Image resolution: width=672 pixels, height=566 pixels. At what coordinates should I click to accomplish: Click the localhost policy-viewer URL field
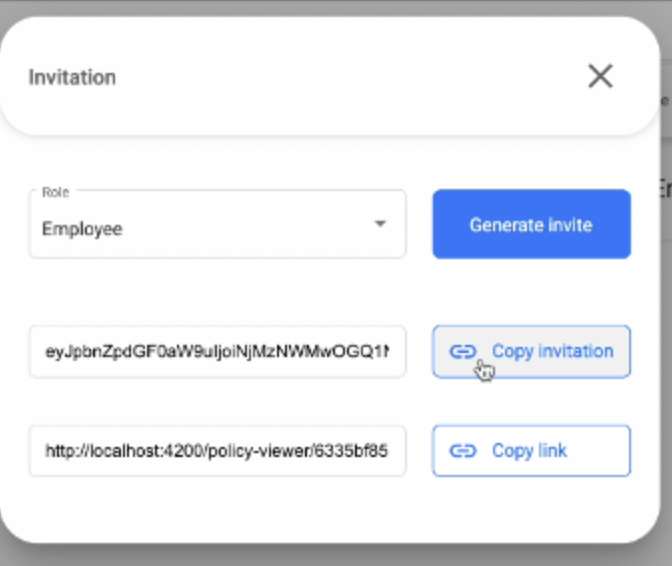coord(217,451)
